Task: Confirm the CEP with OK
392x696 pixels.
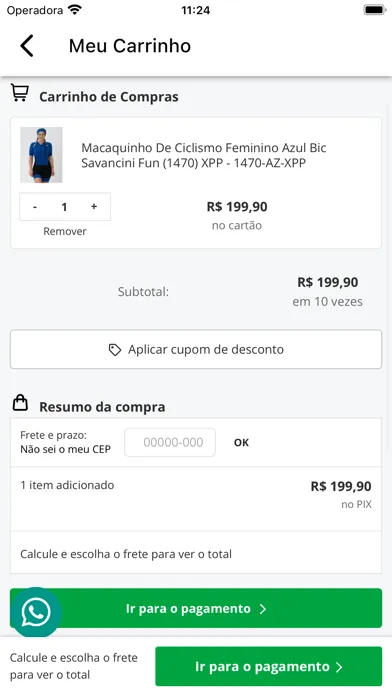Action: [242, 443]
